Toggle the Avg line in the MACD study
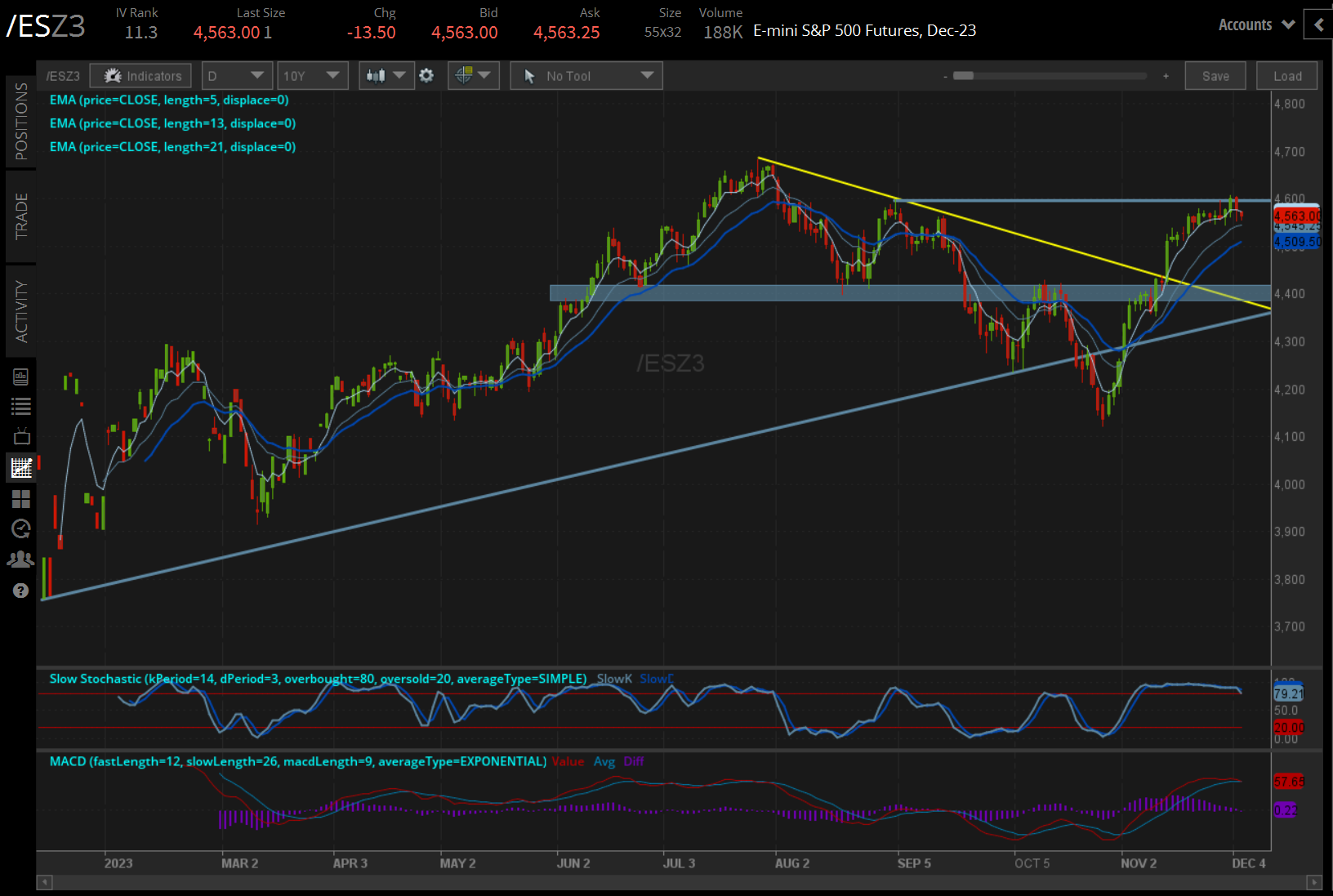The width and height of the screenshot is (1333, 896). click(x=604, y=761)
